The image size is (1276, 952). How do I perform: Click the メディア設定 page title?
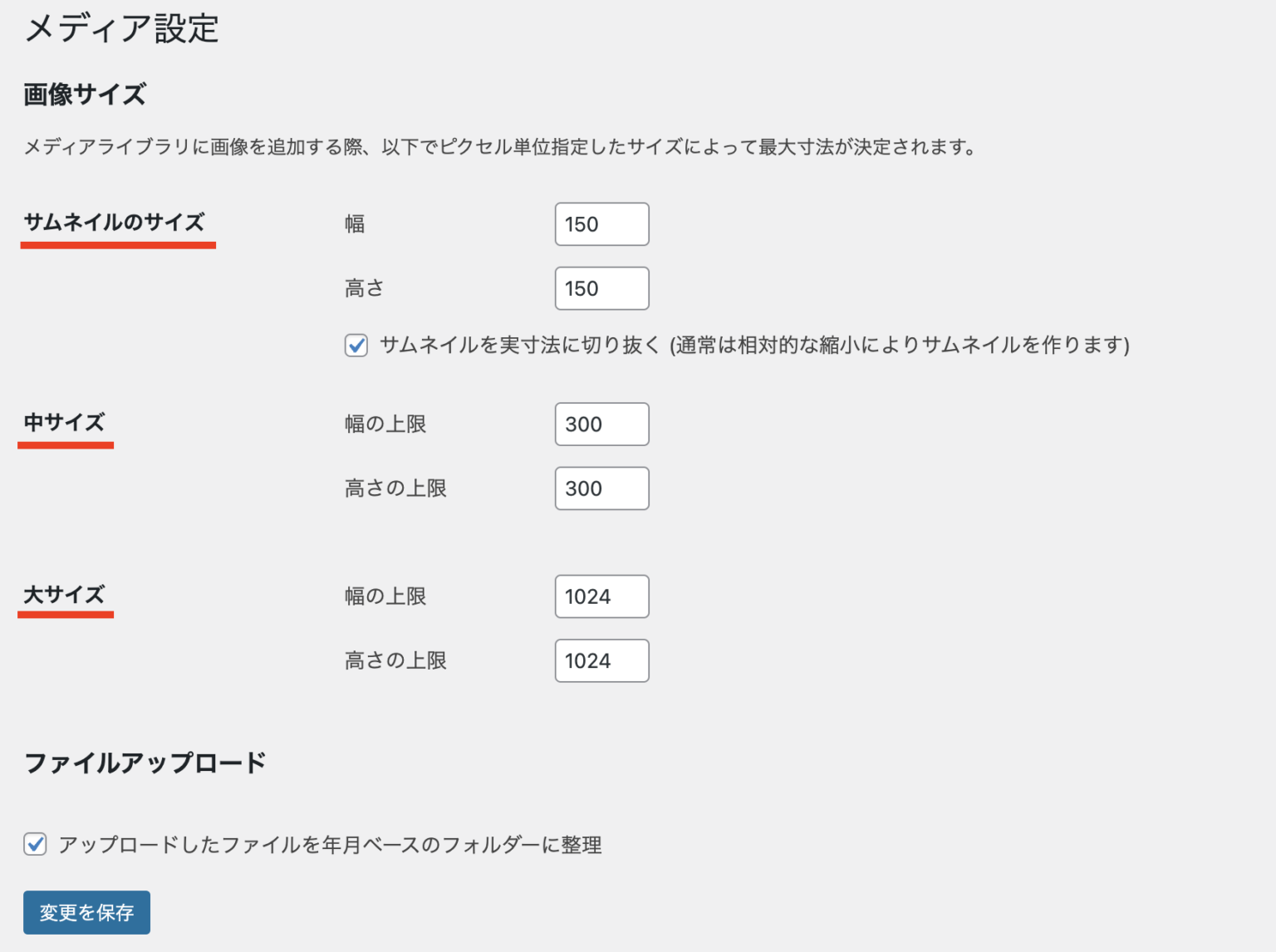tap(121, 29)
